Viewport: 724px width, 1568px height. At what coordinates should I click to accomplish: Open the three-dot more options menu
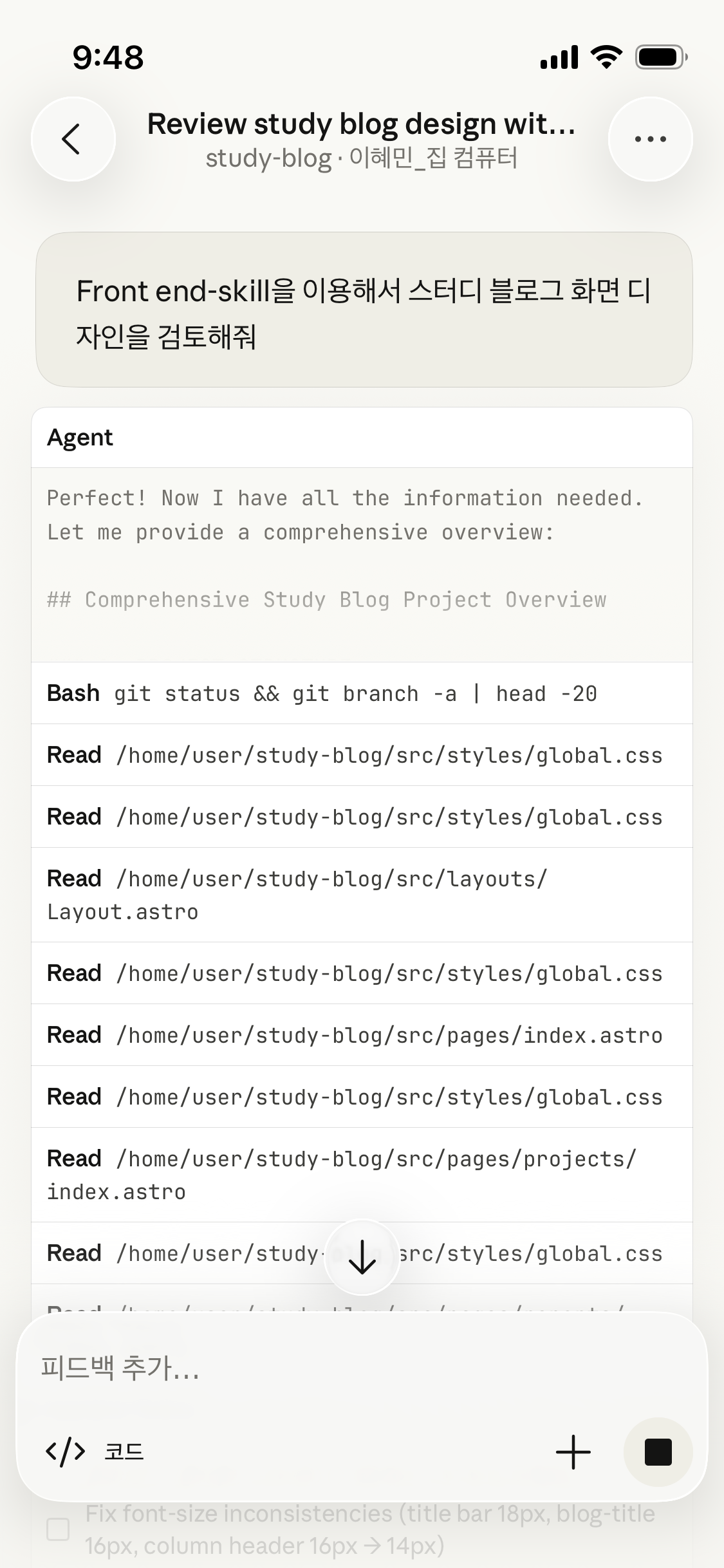click(650, 139)
